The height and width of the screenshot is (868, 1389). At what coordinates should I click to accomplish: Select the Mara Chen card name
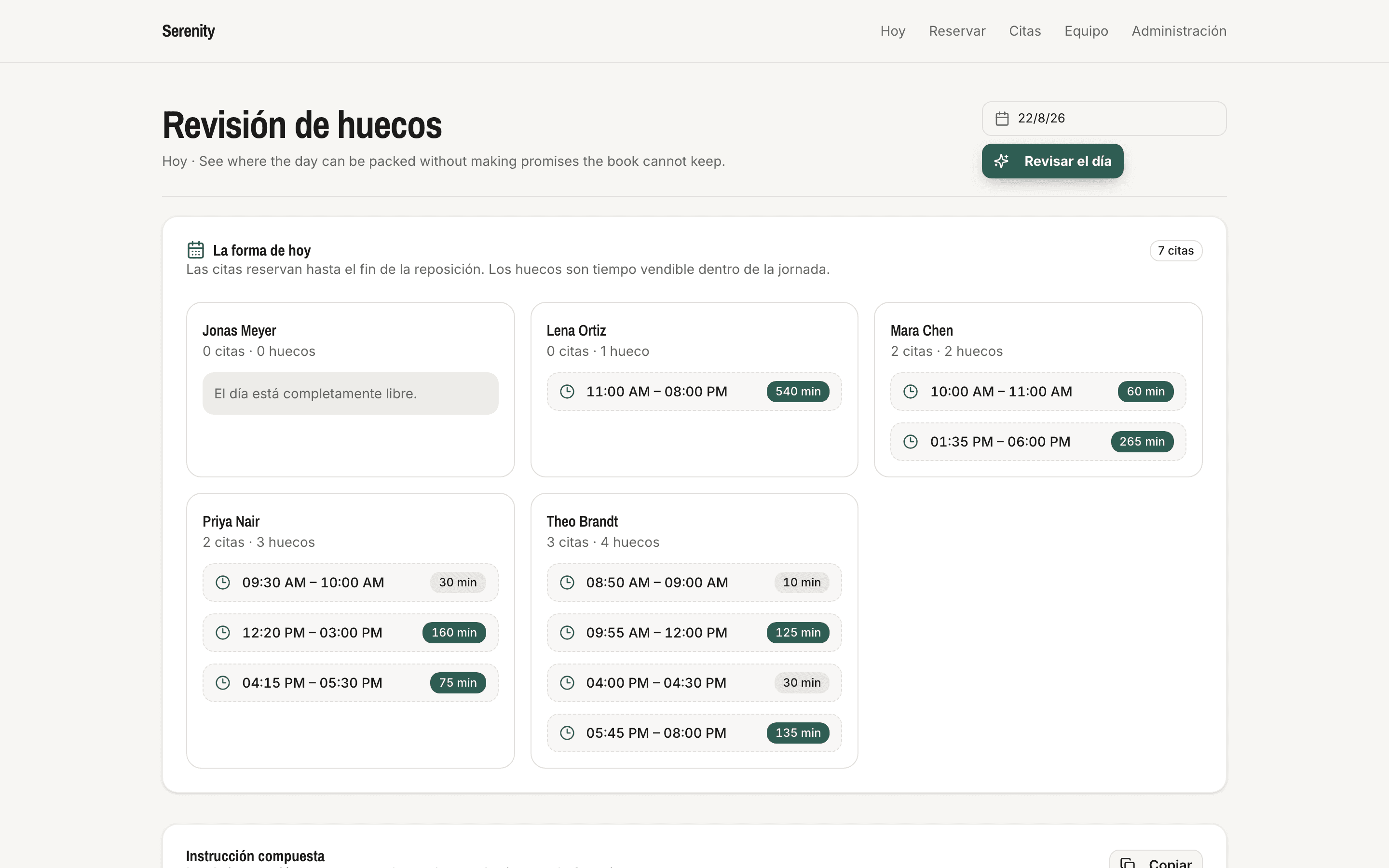(922, 331)
